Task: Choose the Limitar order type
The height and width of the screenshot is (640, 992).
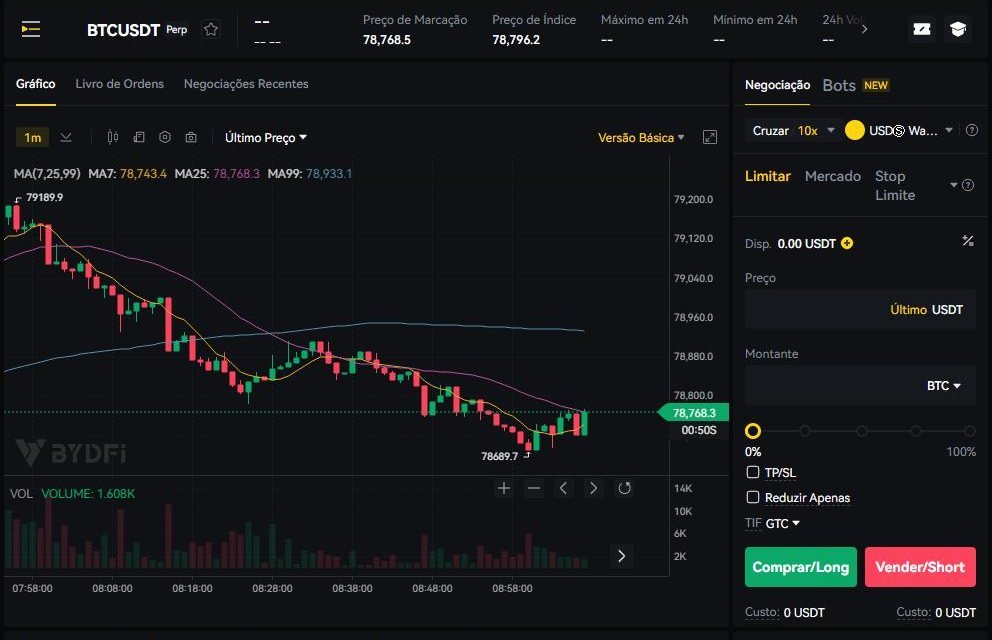Action: click(x=767, y=176)
